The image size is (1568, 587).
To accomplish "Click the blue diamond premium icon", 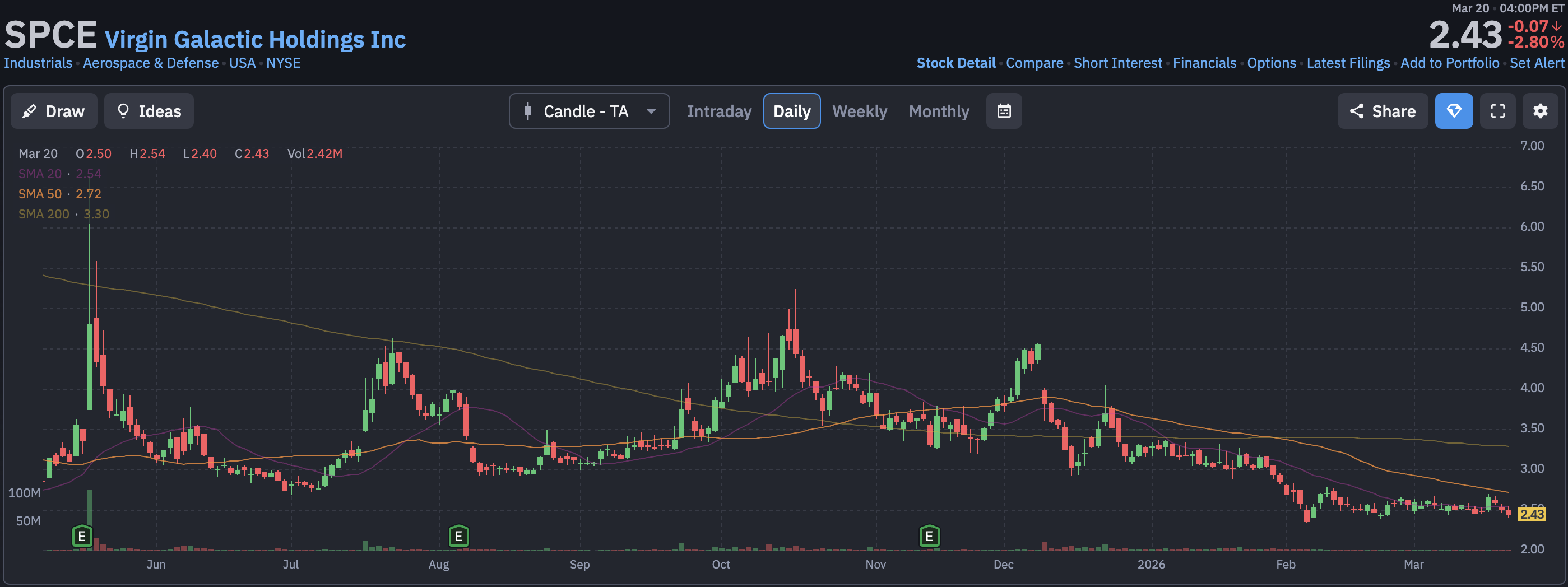I will tap(1454, 111).
